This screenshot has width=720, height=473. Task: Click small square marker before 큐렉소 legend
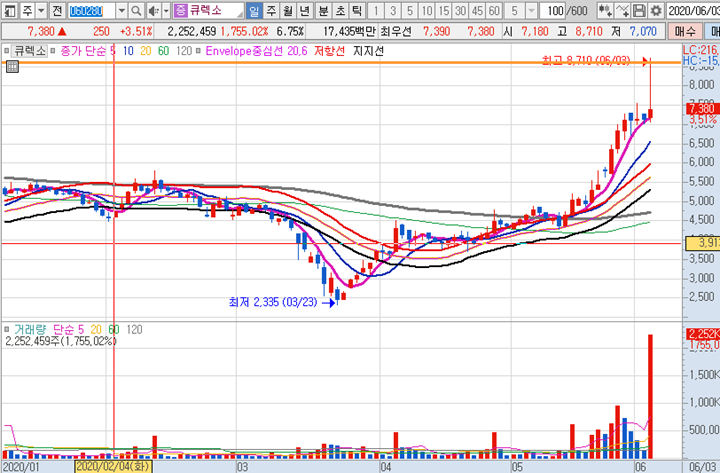click(x=6, y=51)
